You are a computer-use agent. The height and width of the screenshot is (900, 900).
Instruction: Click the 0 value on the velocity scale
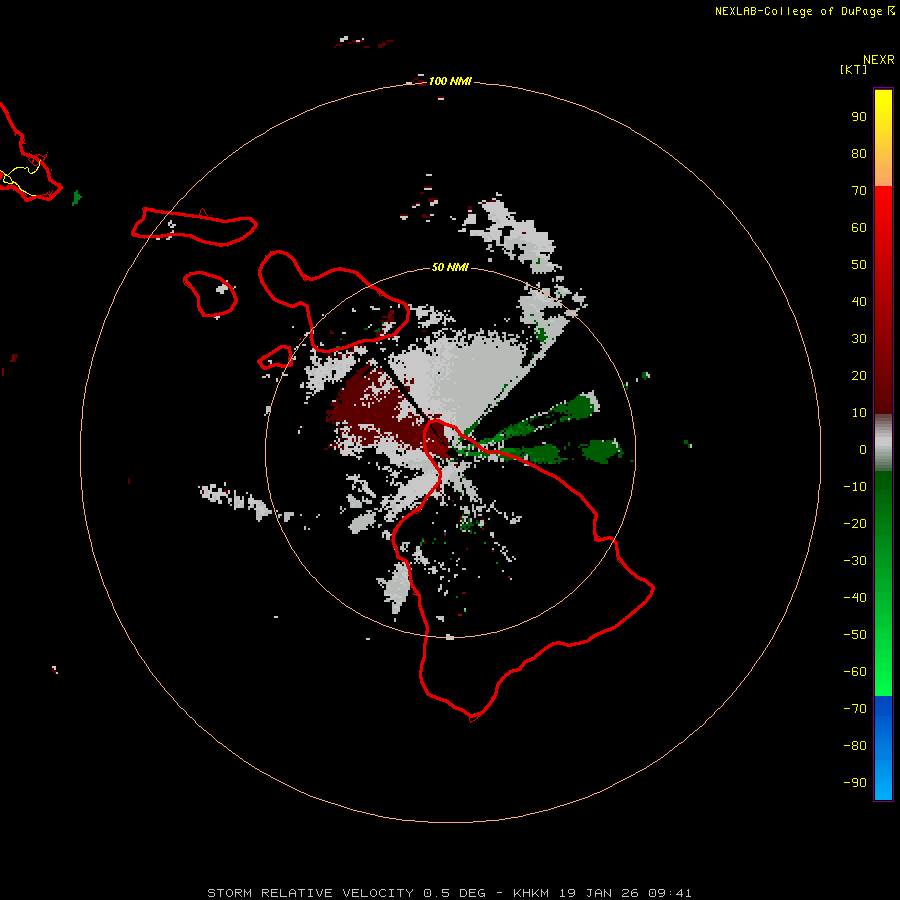[x=863, y=449]
